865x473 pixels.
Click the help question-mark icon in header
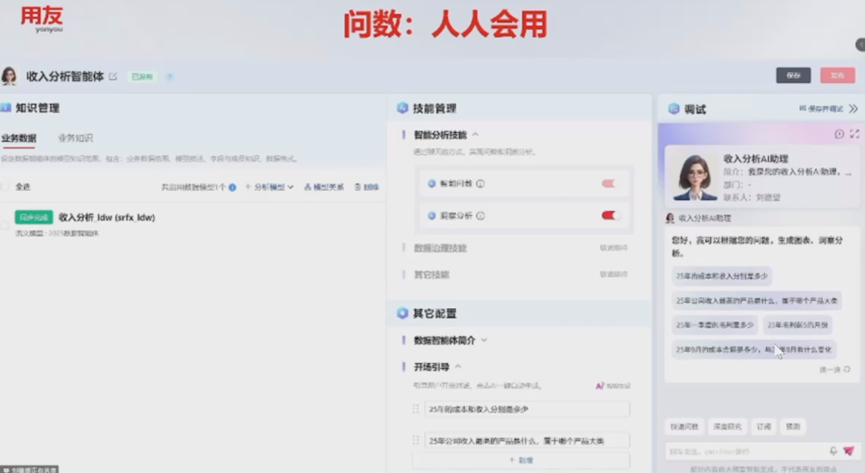pos(170,77)
